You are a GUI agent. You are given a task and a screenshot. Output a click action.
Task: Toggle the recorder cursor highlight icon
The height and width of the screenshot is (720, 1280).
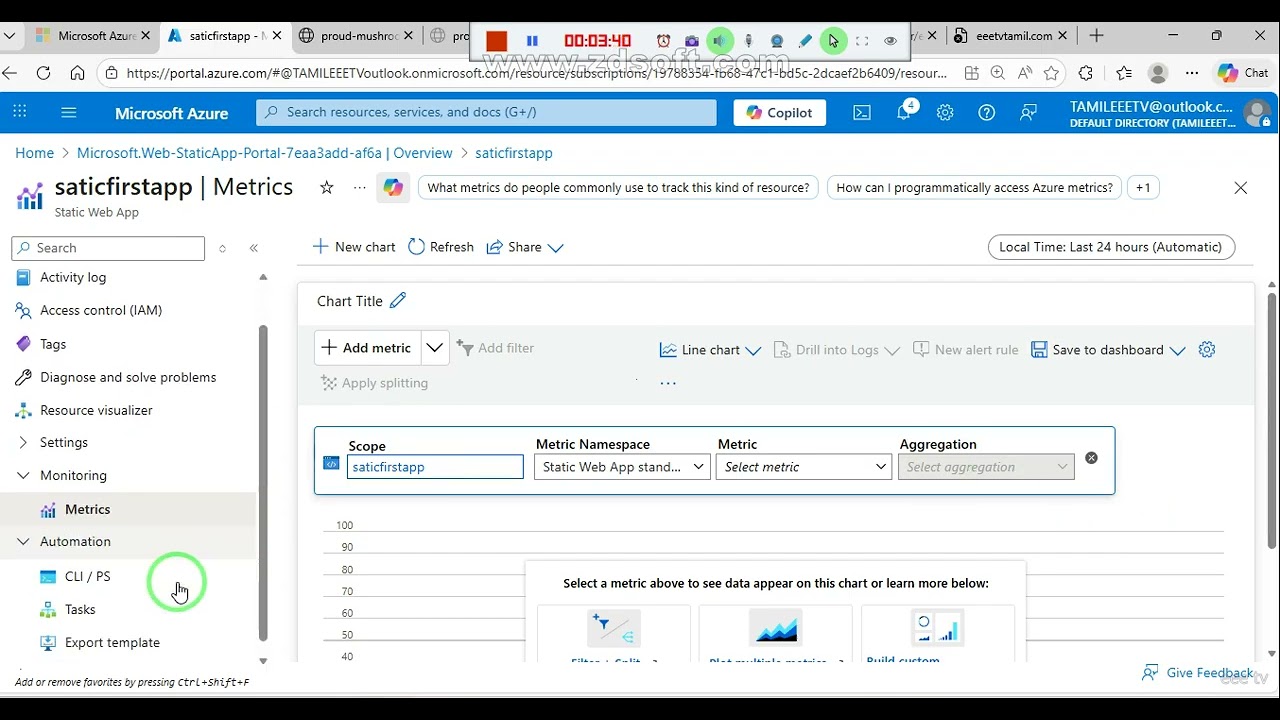tap(833, 41)
